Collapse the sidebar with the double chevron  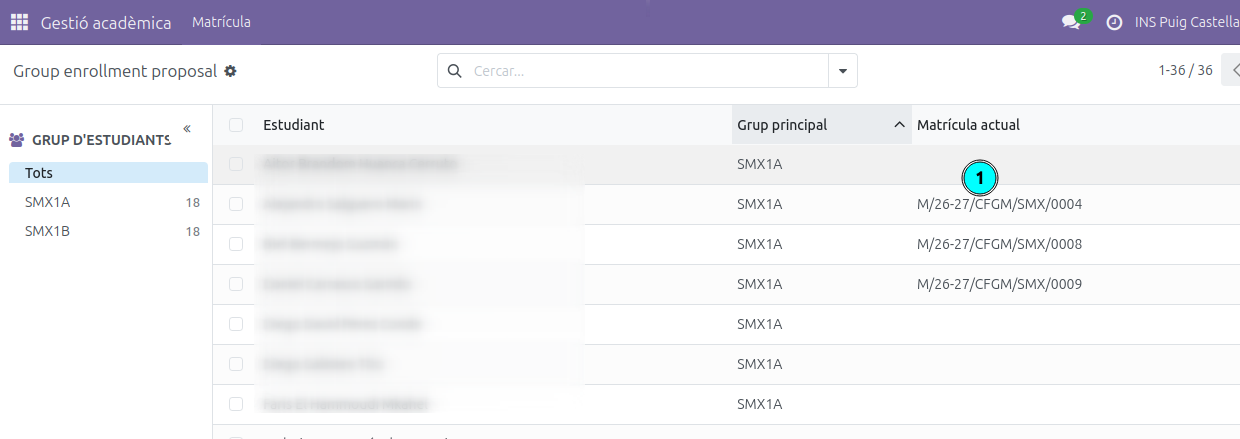pyautogui.click(x=187, y=129)
